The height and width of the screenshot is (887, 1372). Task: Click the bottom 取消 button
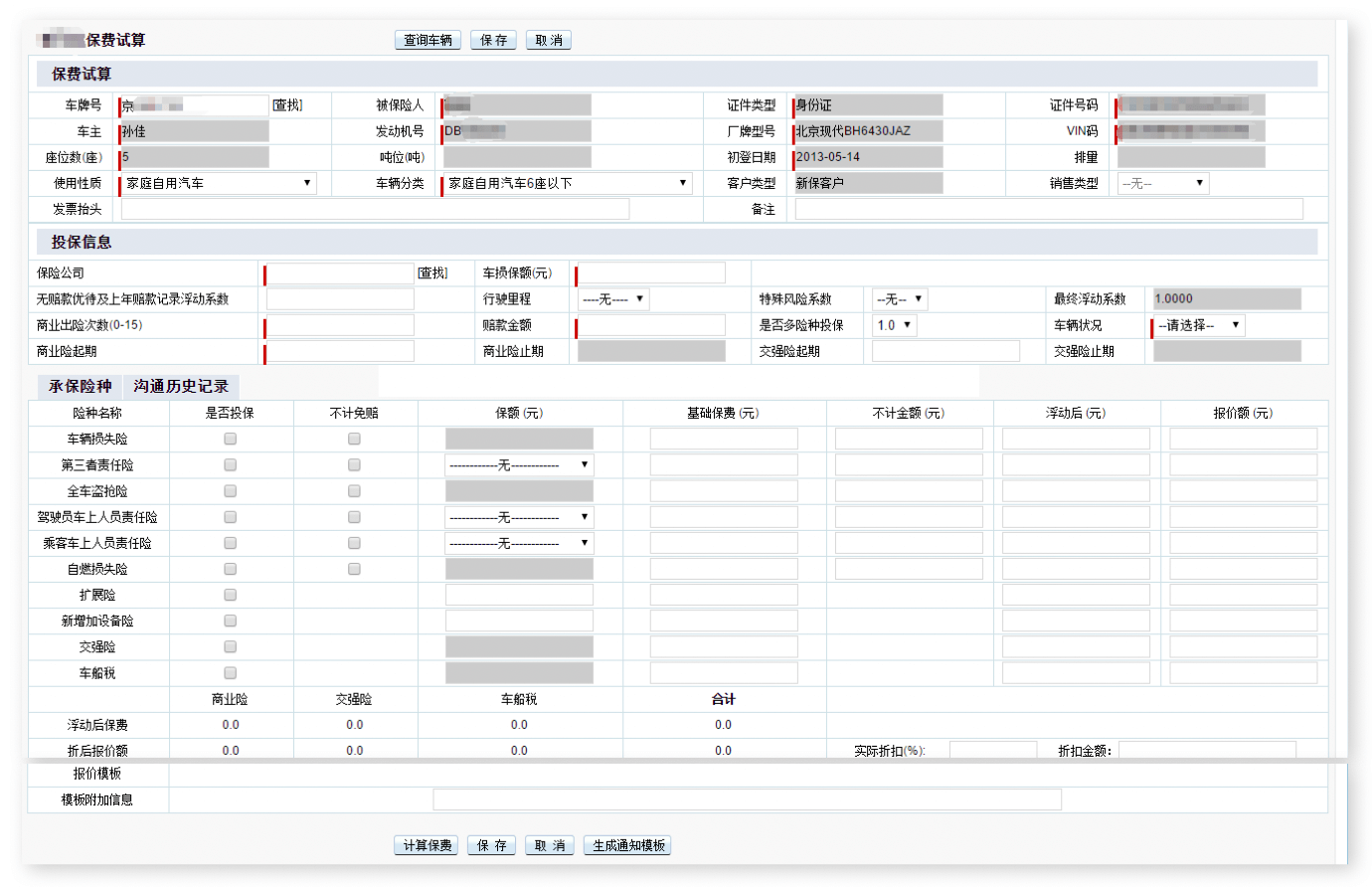pos(549,845)
